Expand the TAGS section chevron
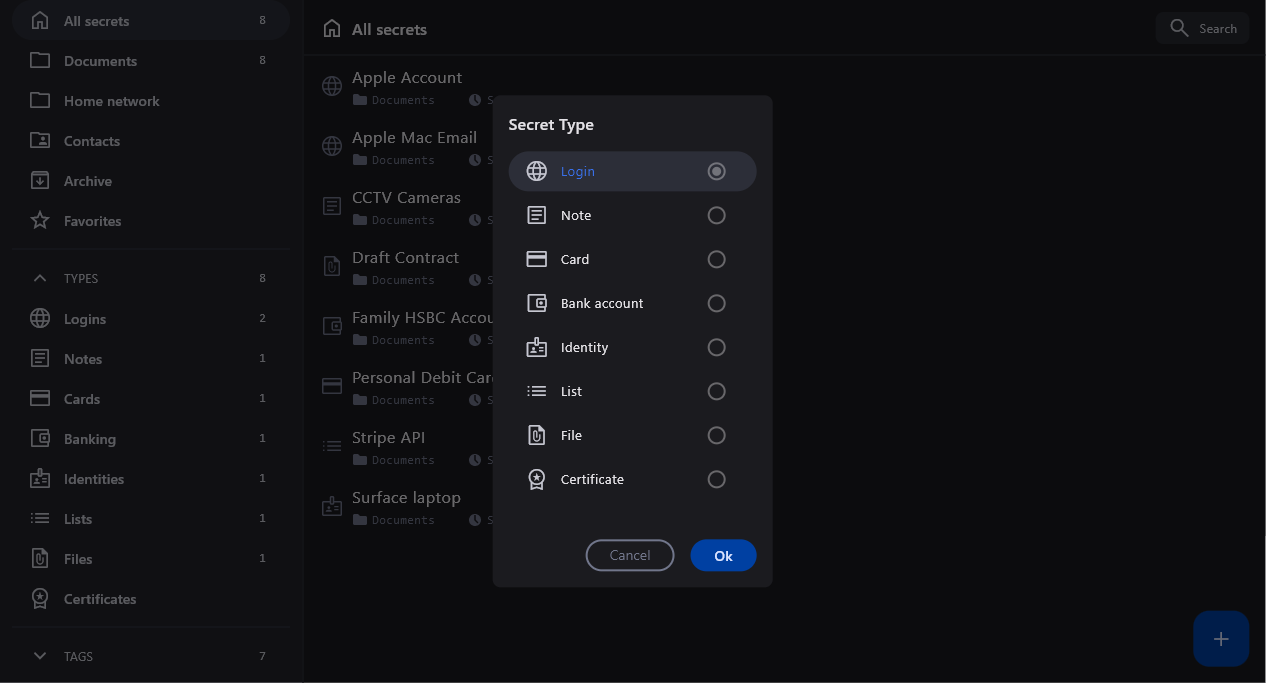This screenshot has height=683, width=1266. (x=40, y=656)
